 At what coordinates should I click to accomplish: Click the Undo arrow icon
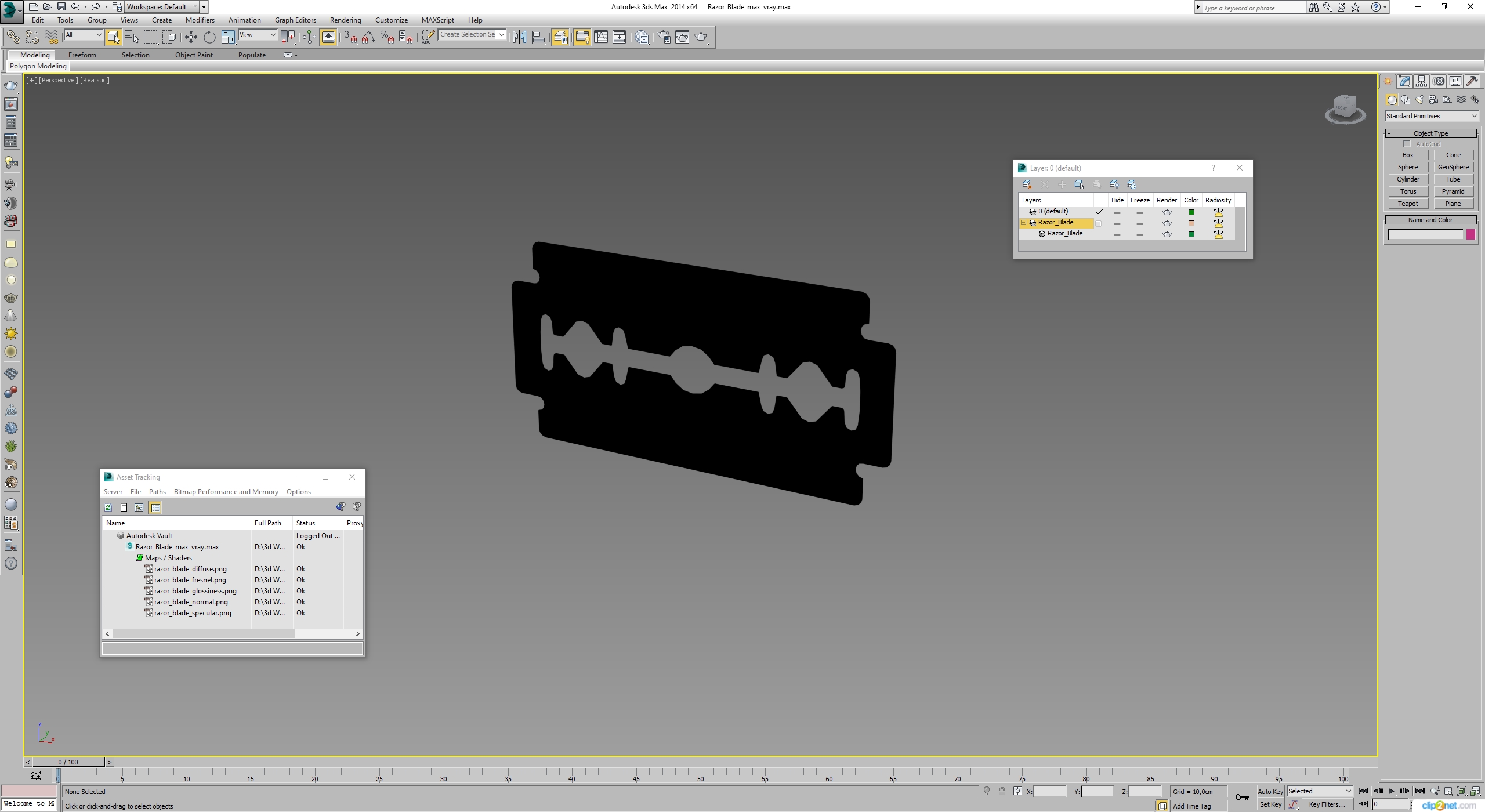click(x=75, y=7)
